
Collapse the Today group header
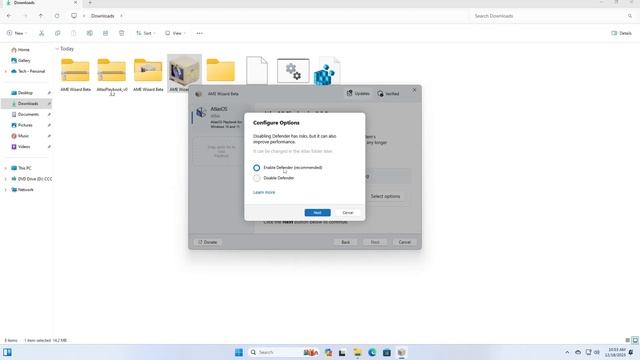[x=57, y=49]
